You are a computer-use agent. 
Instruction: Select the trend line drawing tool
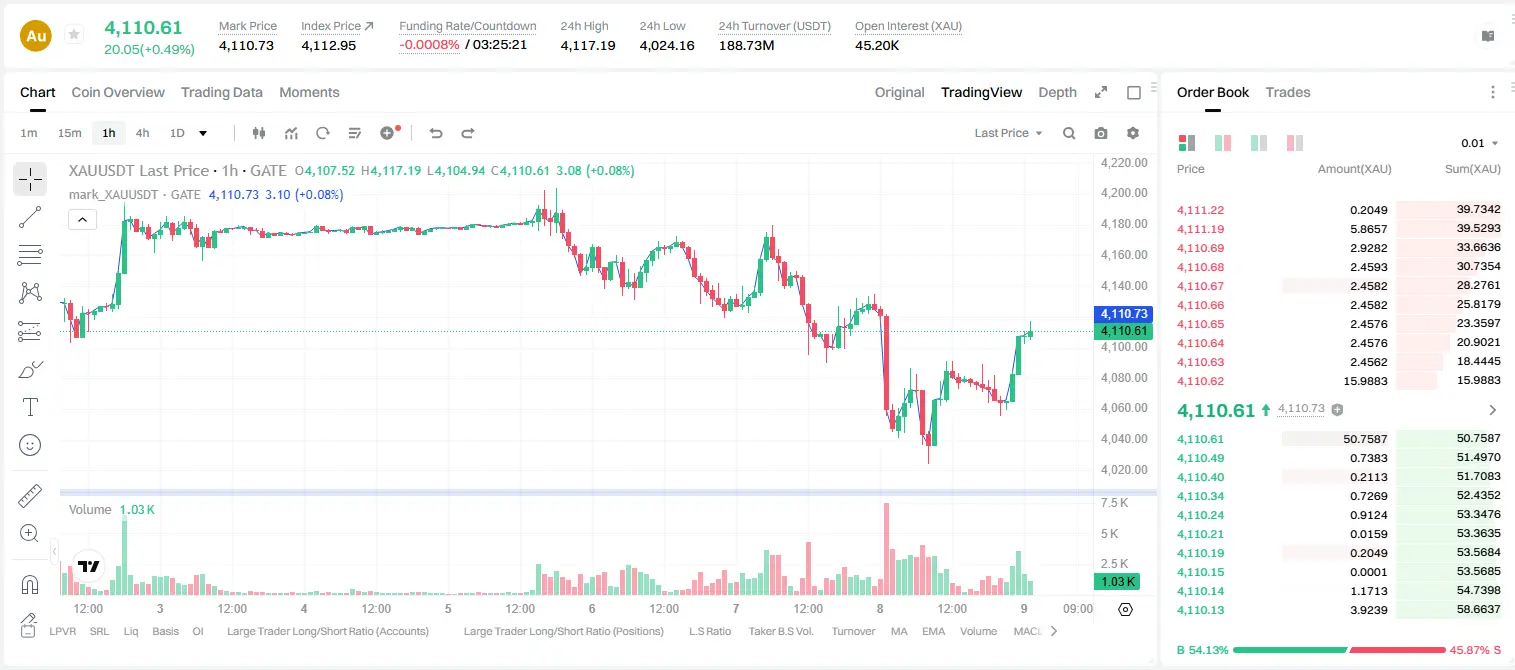[30, 217]
